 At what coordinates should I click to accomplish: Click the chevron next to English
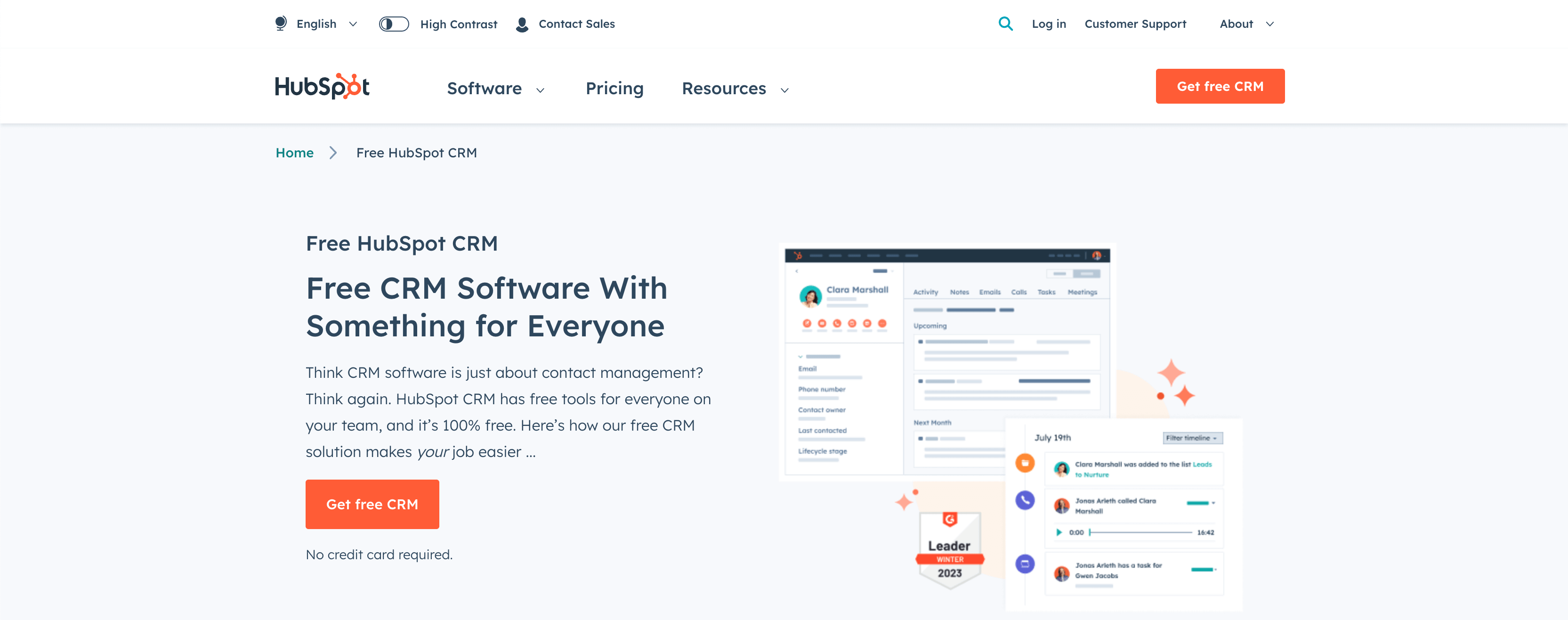coord(353,24)
